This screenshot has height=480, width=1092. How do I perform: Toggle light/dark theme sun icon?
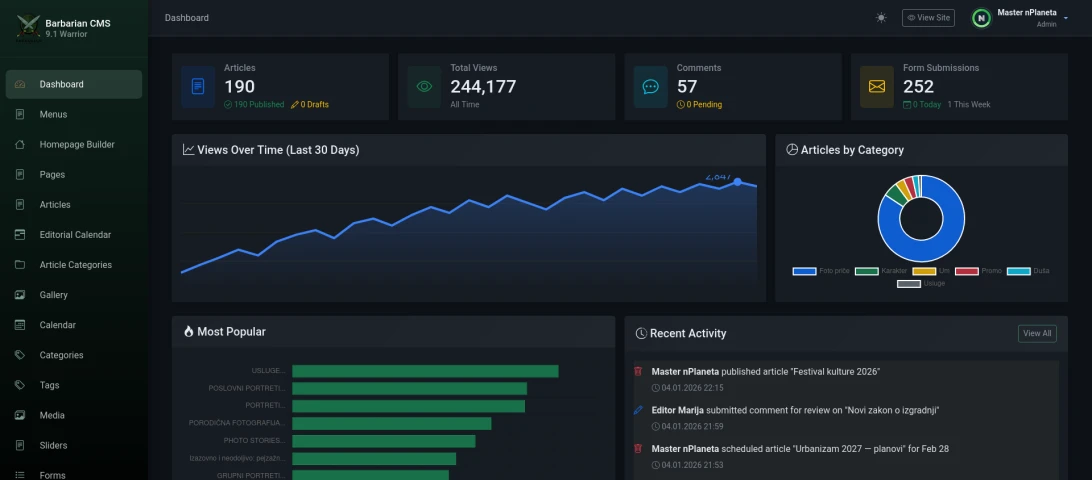(881, 18)
